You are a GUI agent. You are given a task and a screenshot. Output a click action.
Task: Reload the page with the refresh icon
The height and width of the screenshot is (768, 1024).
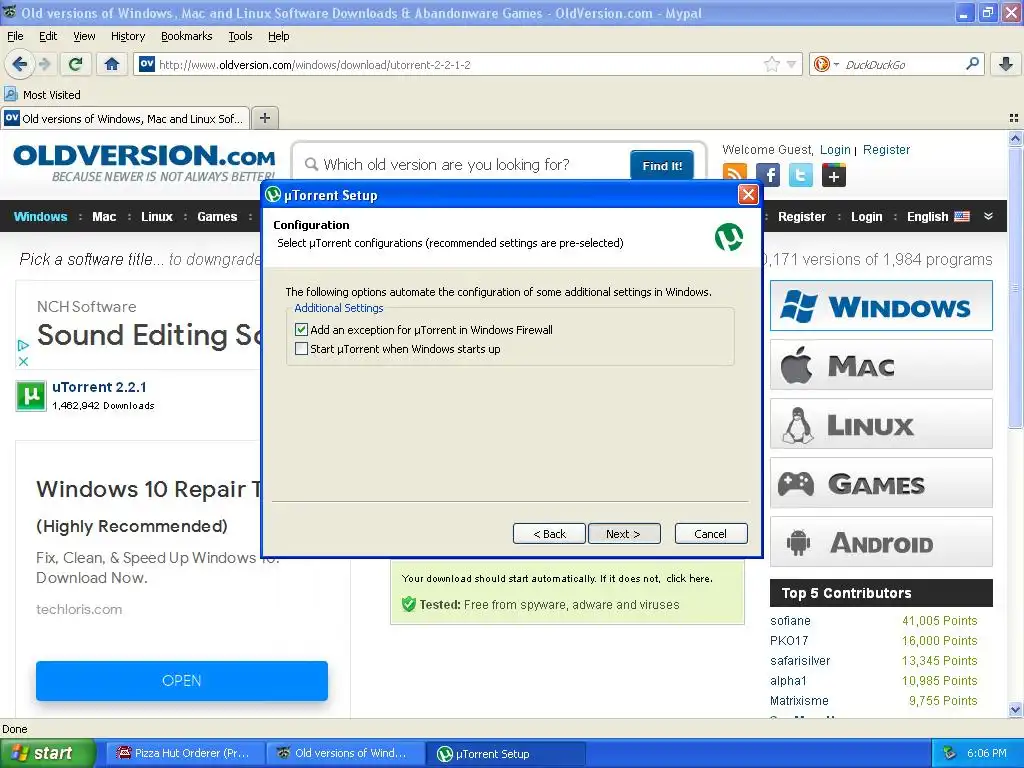[x=75, y=64]
